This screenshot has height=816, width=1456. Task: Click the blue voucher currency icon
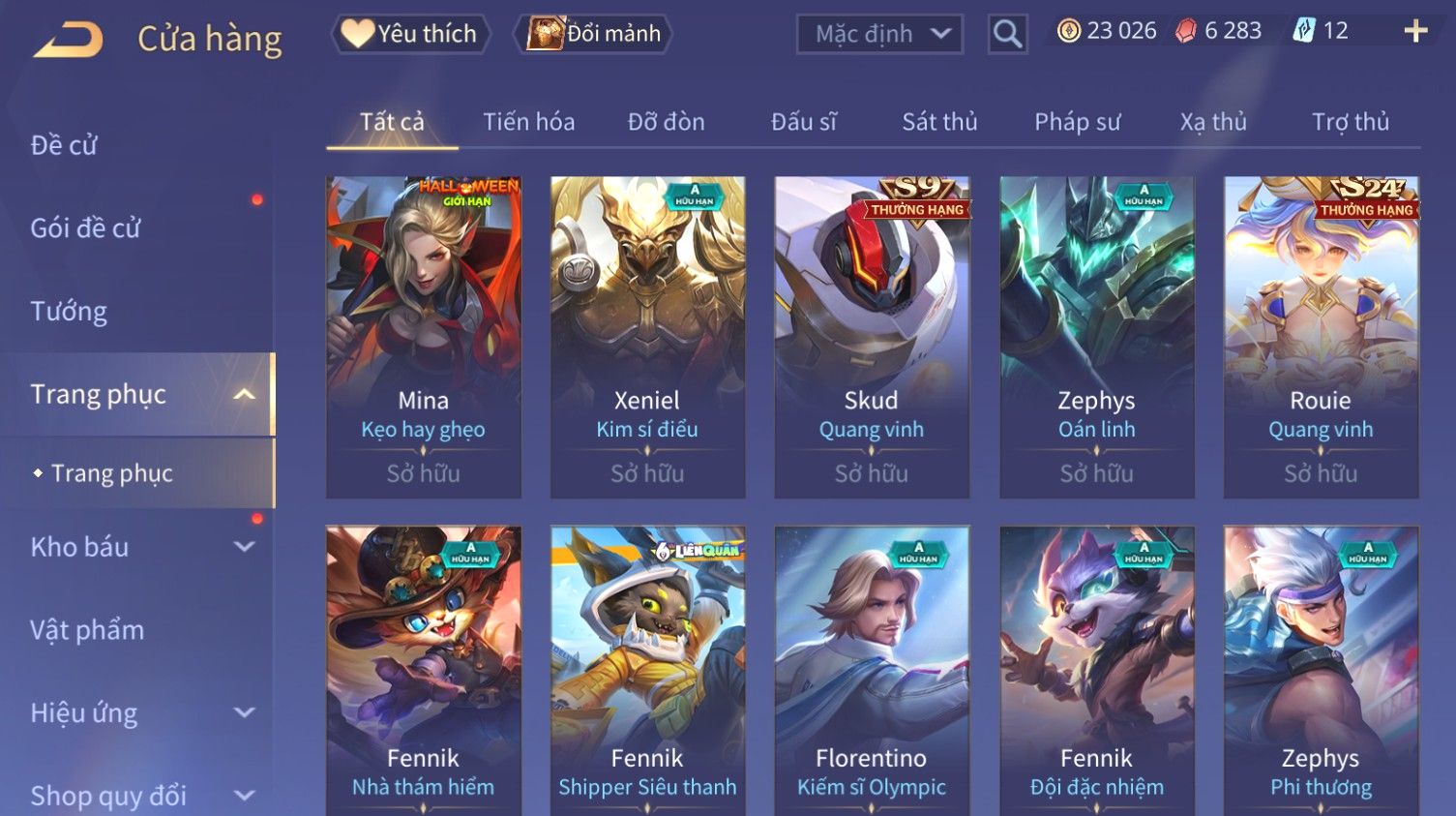pos(1303,31)
